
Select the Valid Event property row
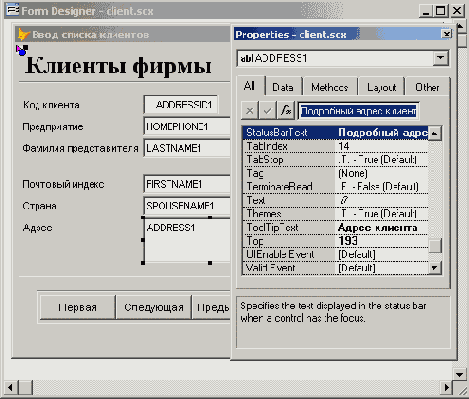click(335, 268)
